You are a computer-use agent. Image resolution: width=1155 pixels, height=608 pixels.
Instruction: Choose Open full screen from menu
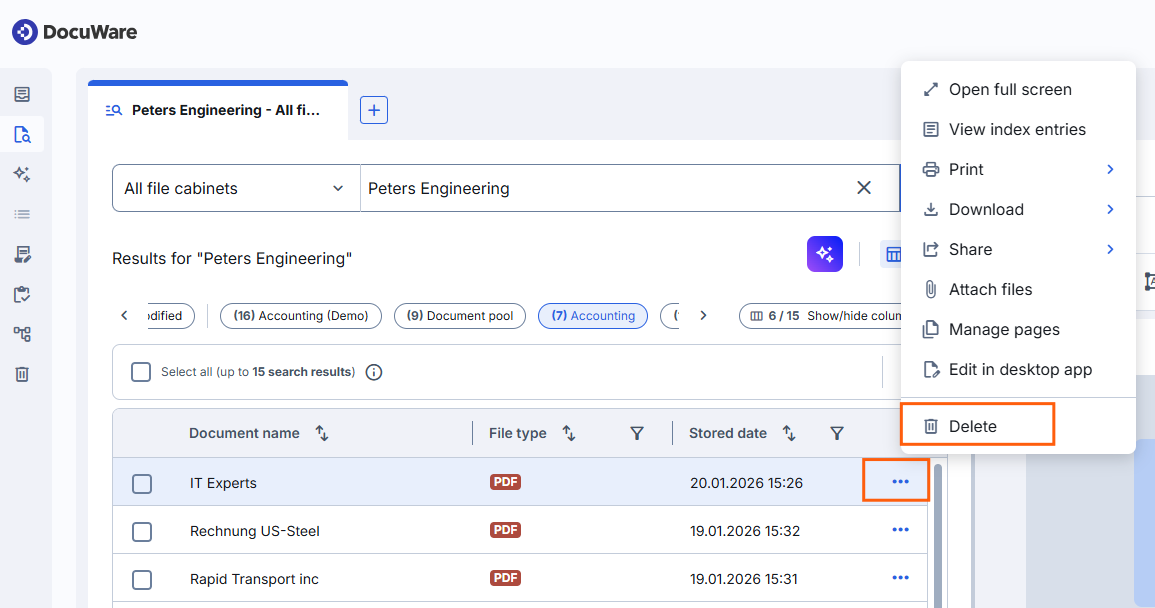pyautogui.click(x=1018, y=89)
